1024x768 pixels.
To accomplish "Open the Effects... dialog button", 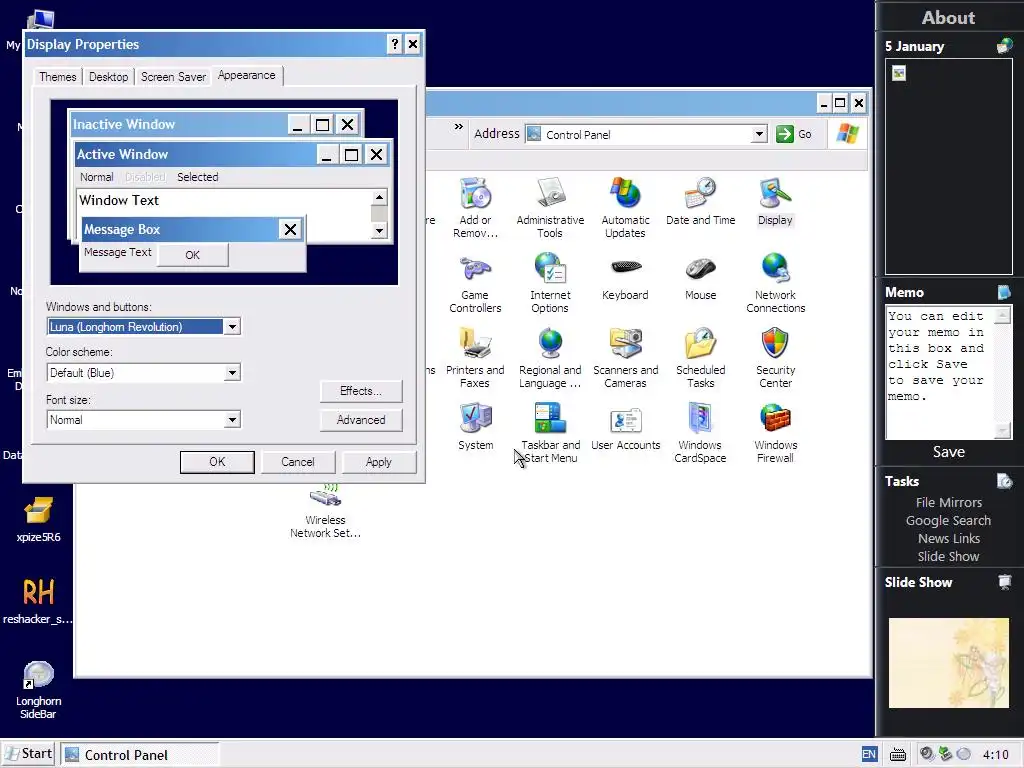I will (361, 391).
